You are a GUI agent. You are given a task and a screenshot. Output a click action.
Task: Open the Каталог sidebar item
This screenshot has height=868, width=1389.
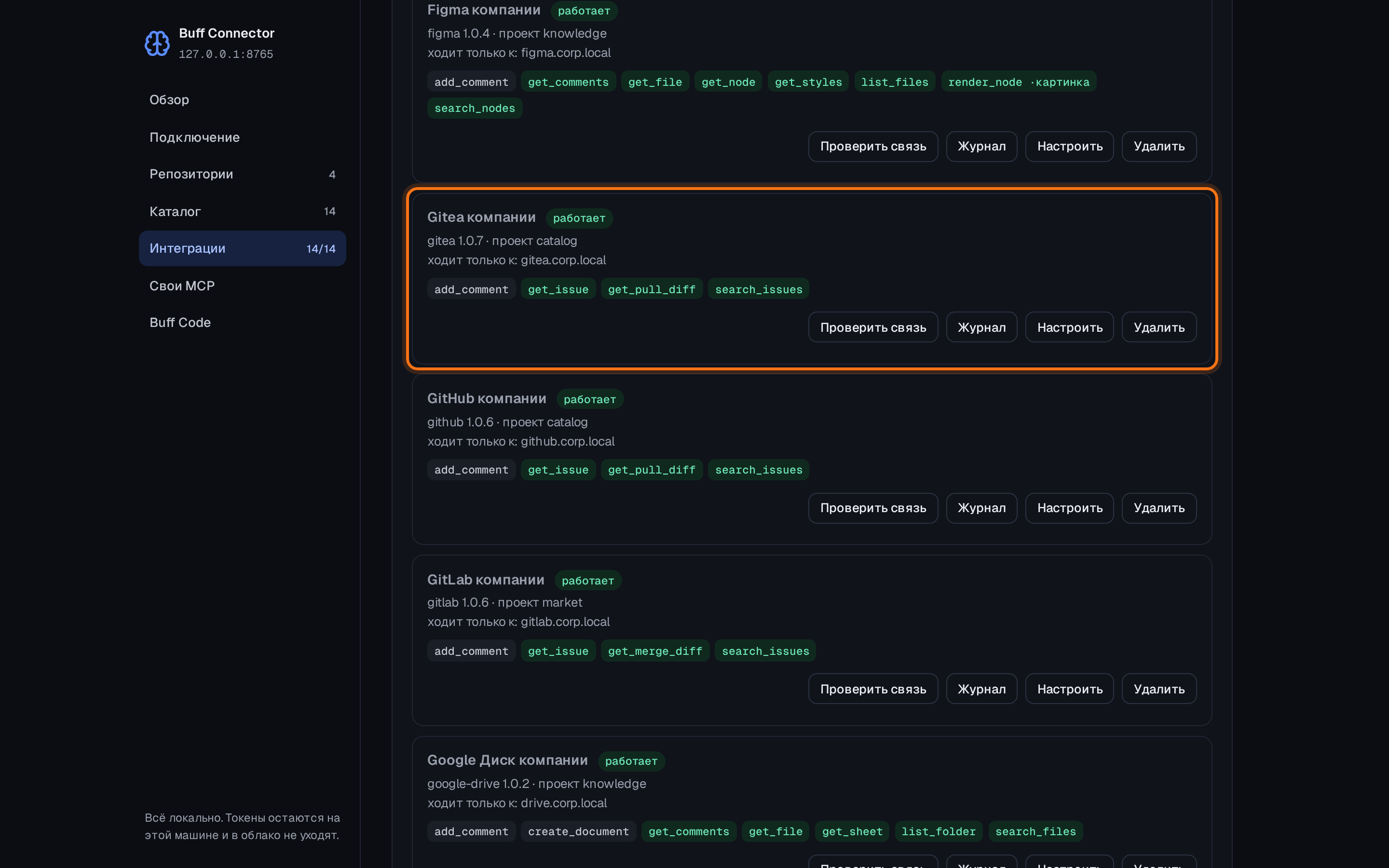point(242,211)
